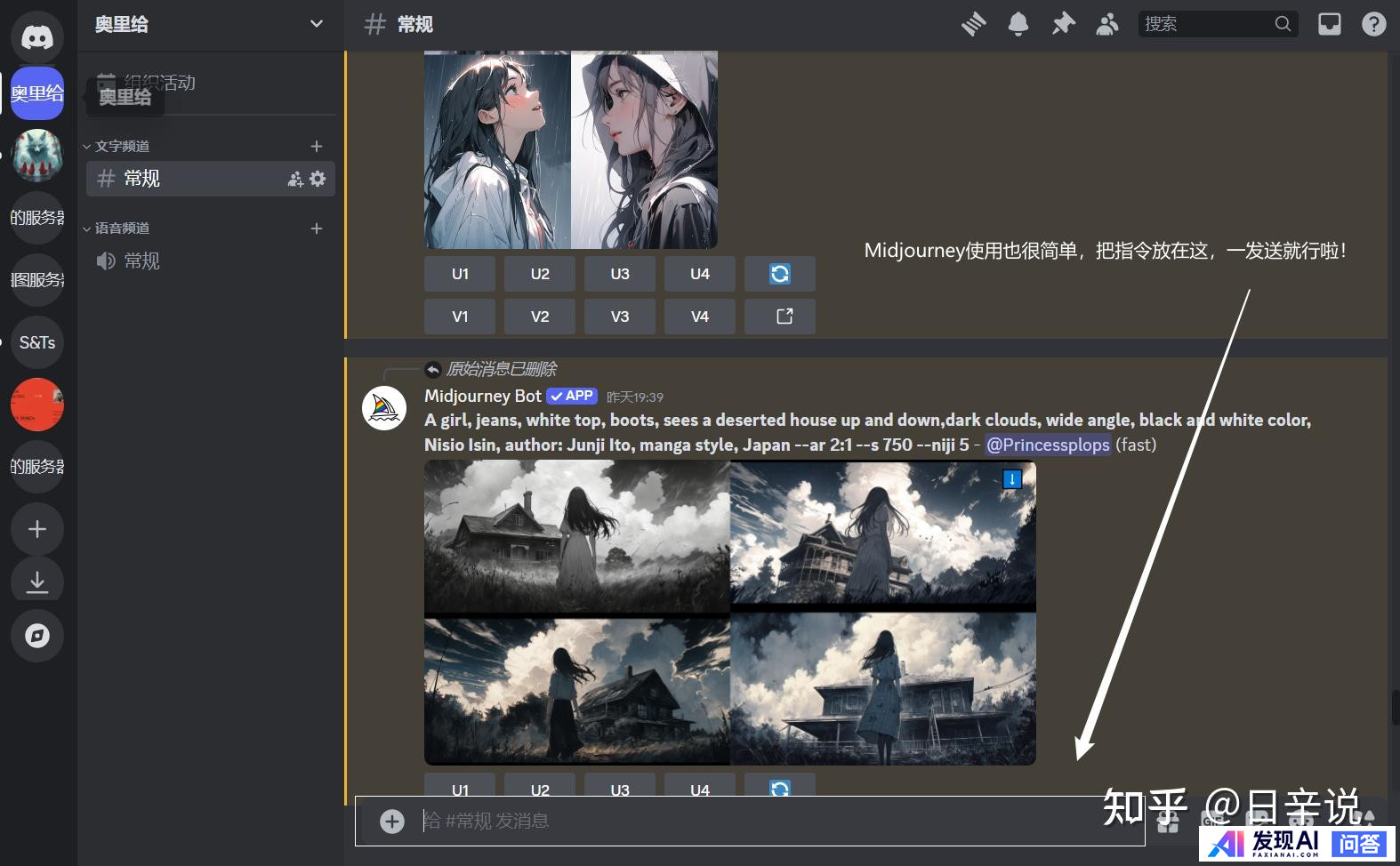
Task: Open the S&Ts server
Action: pyautogui.click(x=37, y=342)
